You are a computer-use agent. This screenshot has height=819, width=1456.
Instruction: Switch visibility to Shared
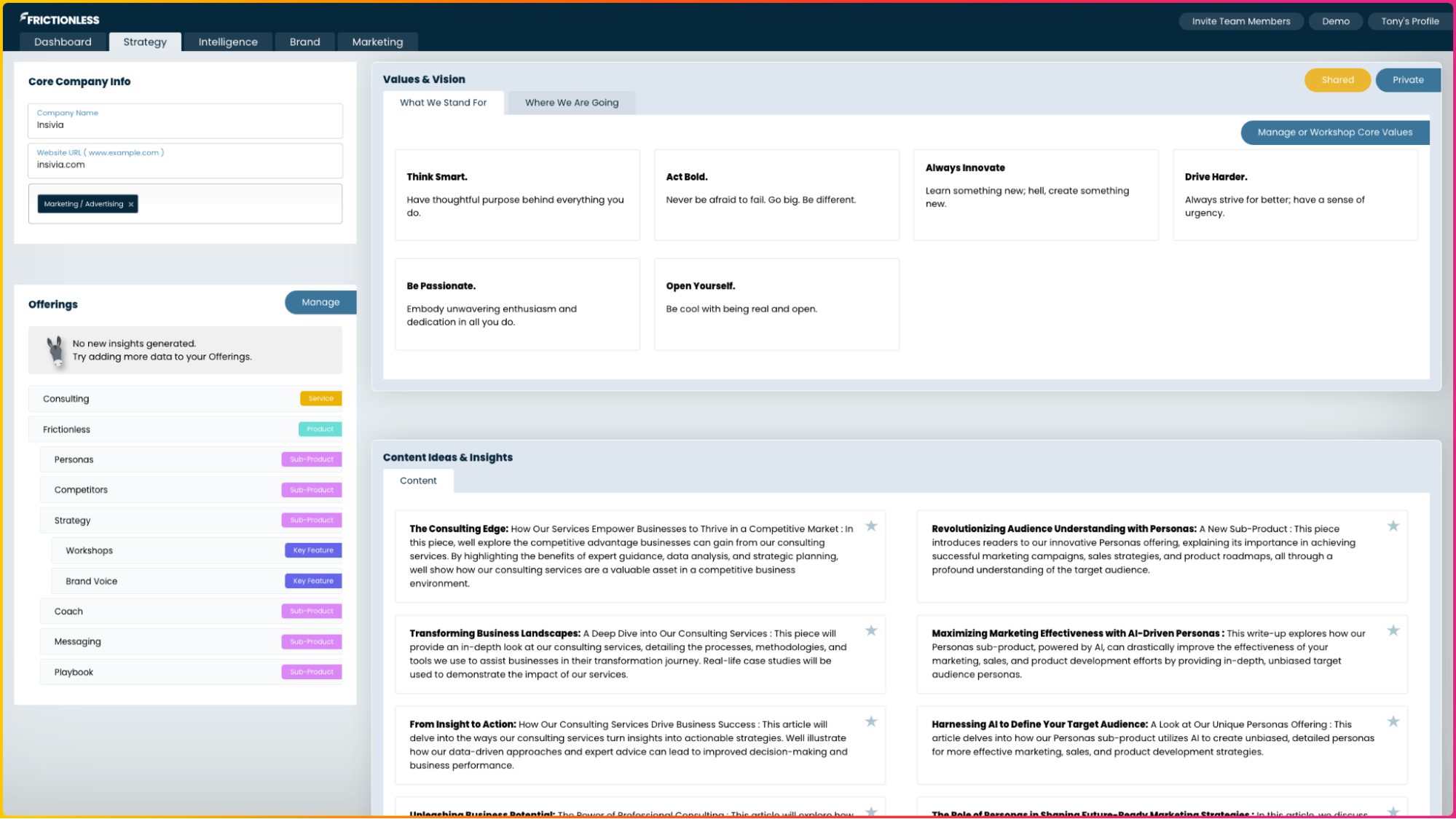pyautogui.click(x=1337, y=80)
